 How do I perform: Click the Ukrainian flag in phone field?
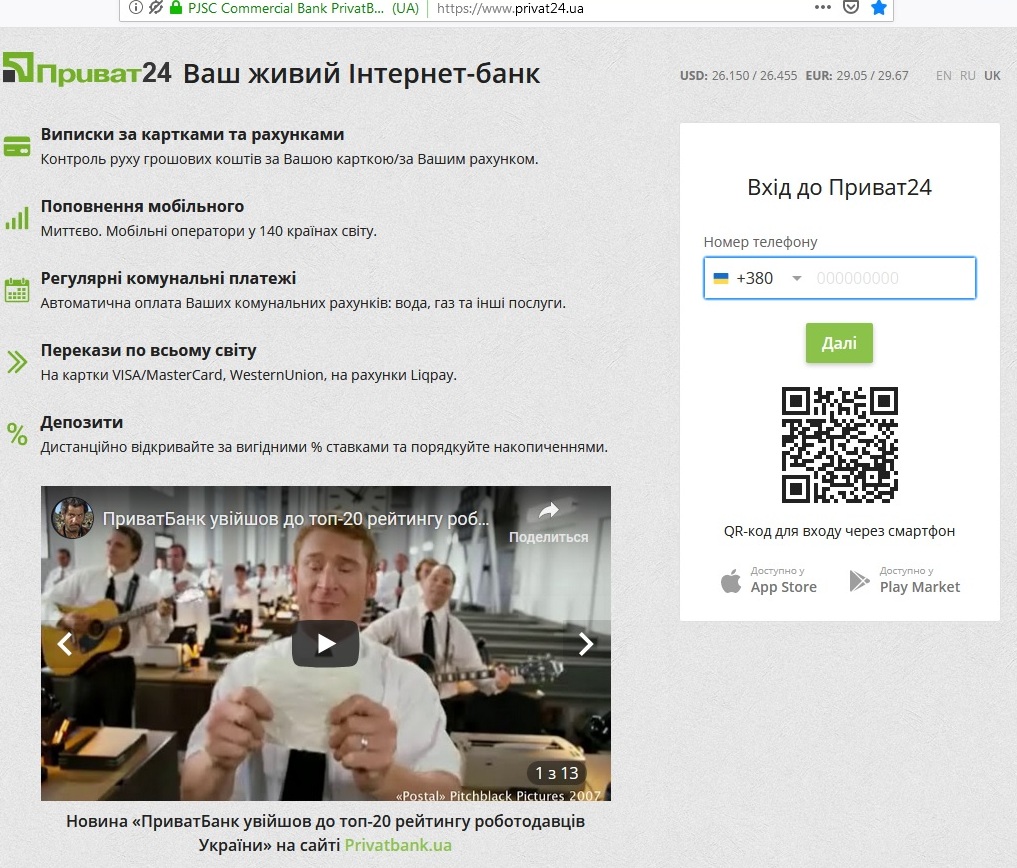tap(721, 278)
